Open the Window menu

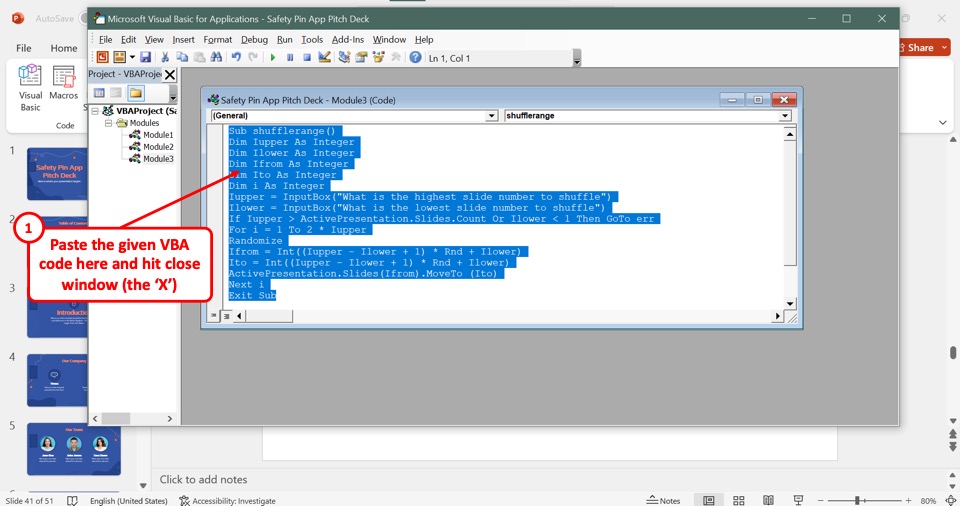(389, 39)
